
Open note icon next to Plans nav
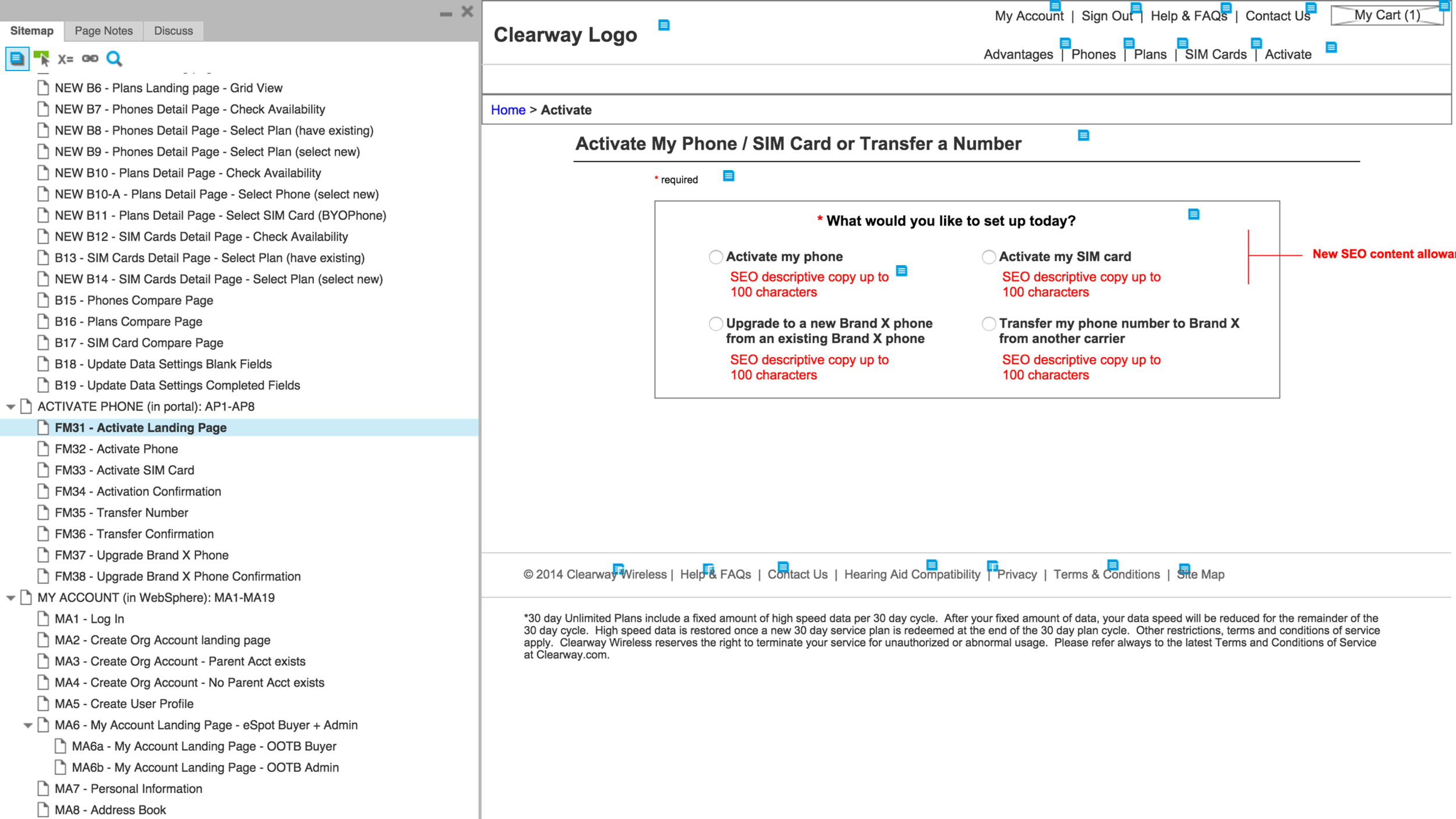[1182, 43]
